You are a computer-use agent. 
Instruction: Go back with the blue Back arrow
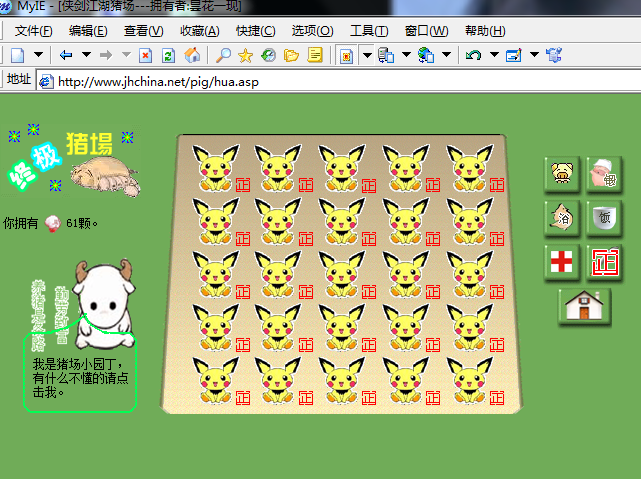(66, 55)
